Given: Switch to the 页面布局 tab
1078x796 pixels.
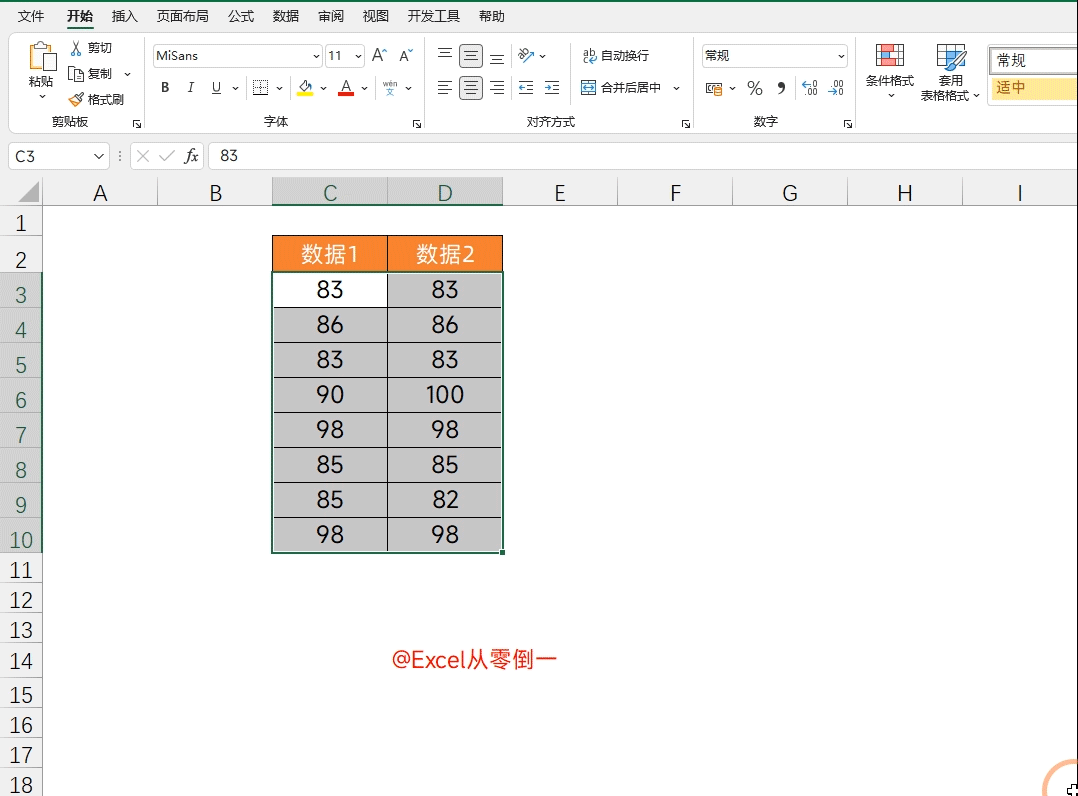Looking at the screenshot, I should click(182, 16).
